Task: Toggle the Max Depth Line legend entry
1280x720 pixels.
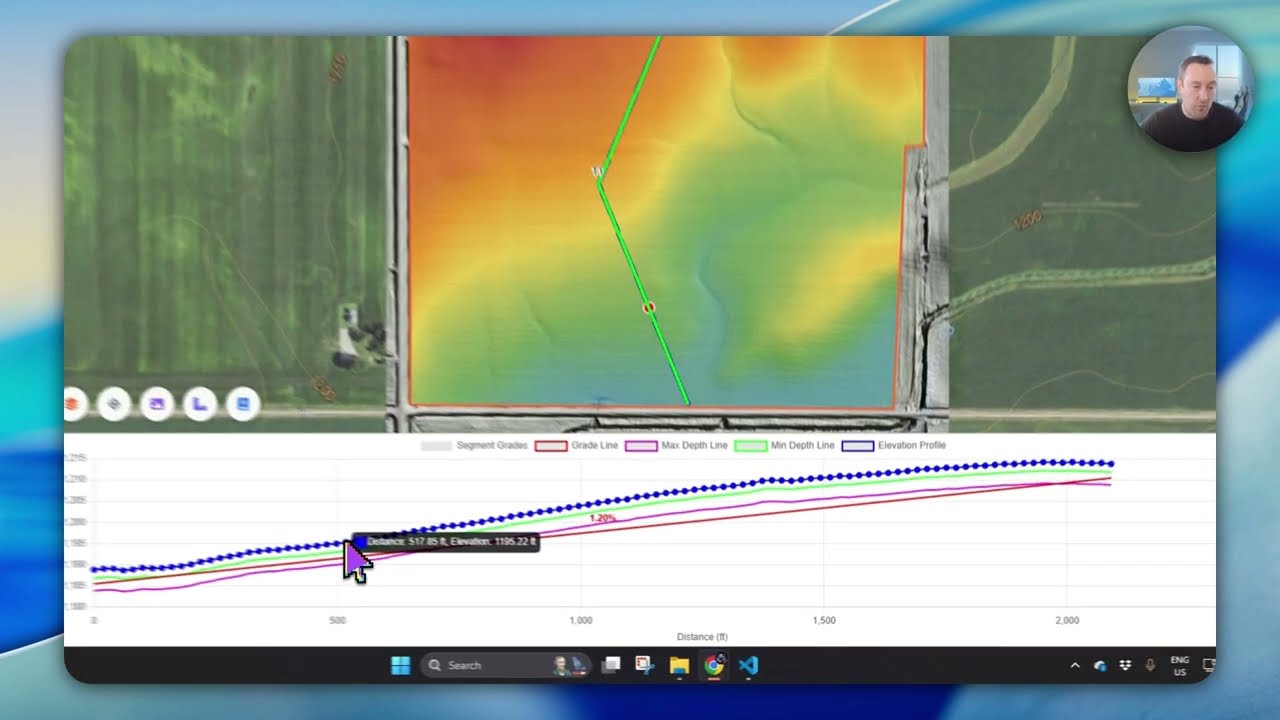Action: [x=677, y=445]
